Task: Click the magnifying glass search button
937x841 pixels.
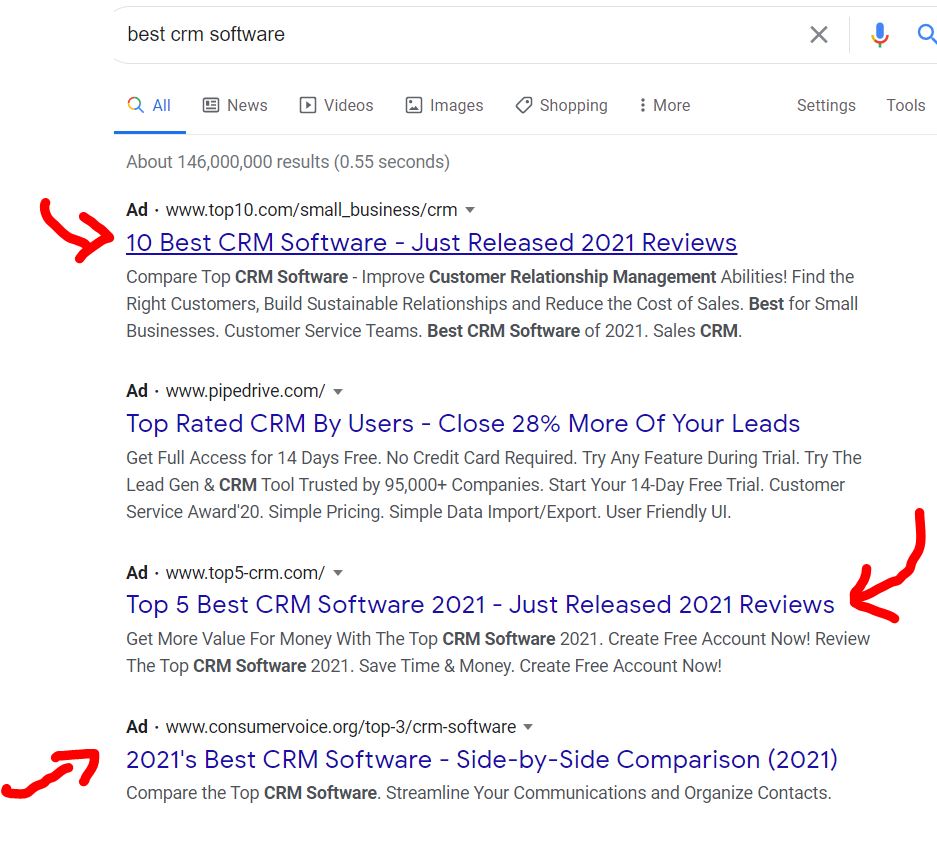Action: point(926,34)
